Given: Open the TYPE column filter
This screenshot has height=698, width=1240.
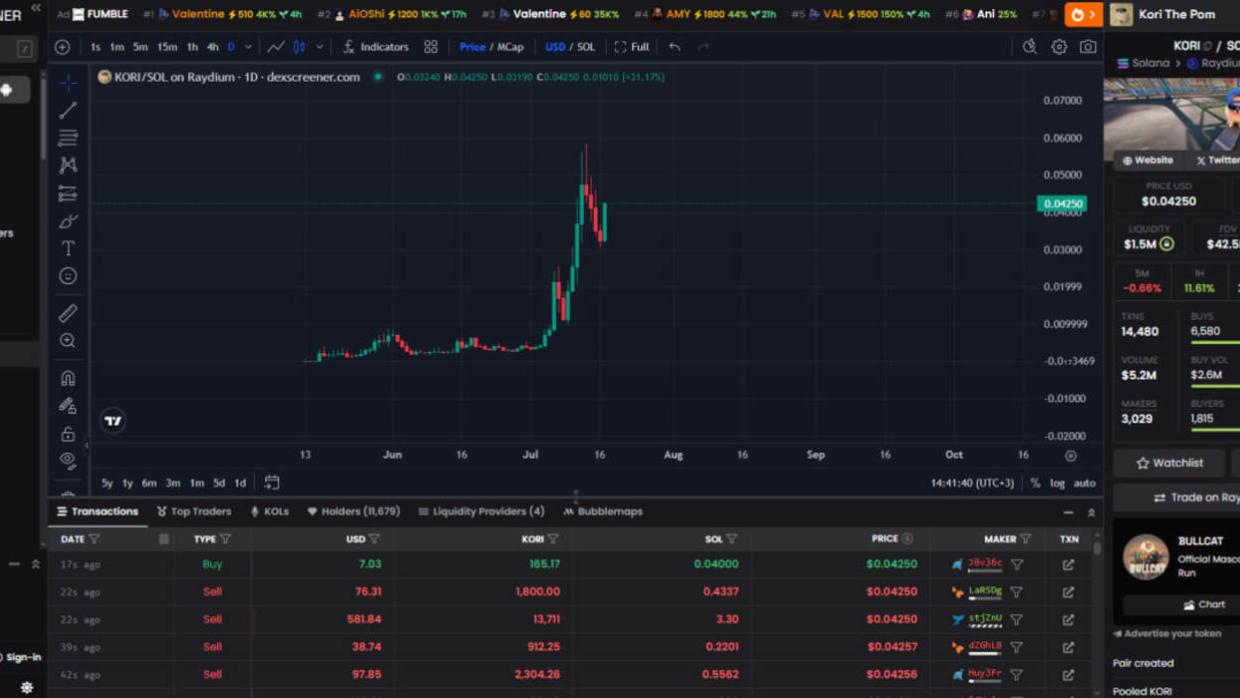Looking at the screenshot, I should 225,539.
